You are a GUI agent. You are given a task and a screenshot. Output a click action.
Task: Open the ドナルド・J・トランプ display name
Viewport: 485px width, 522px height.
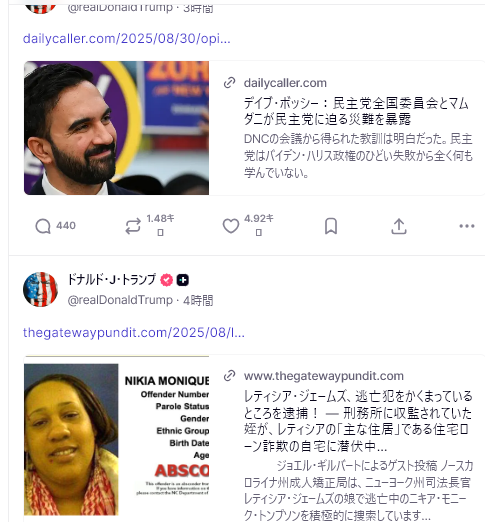tap(112, 280)
